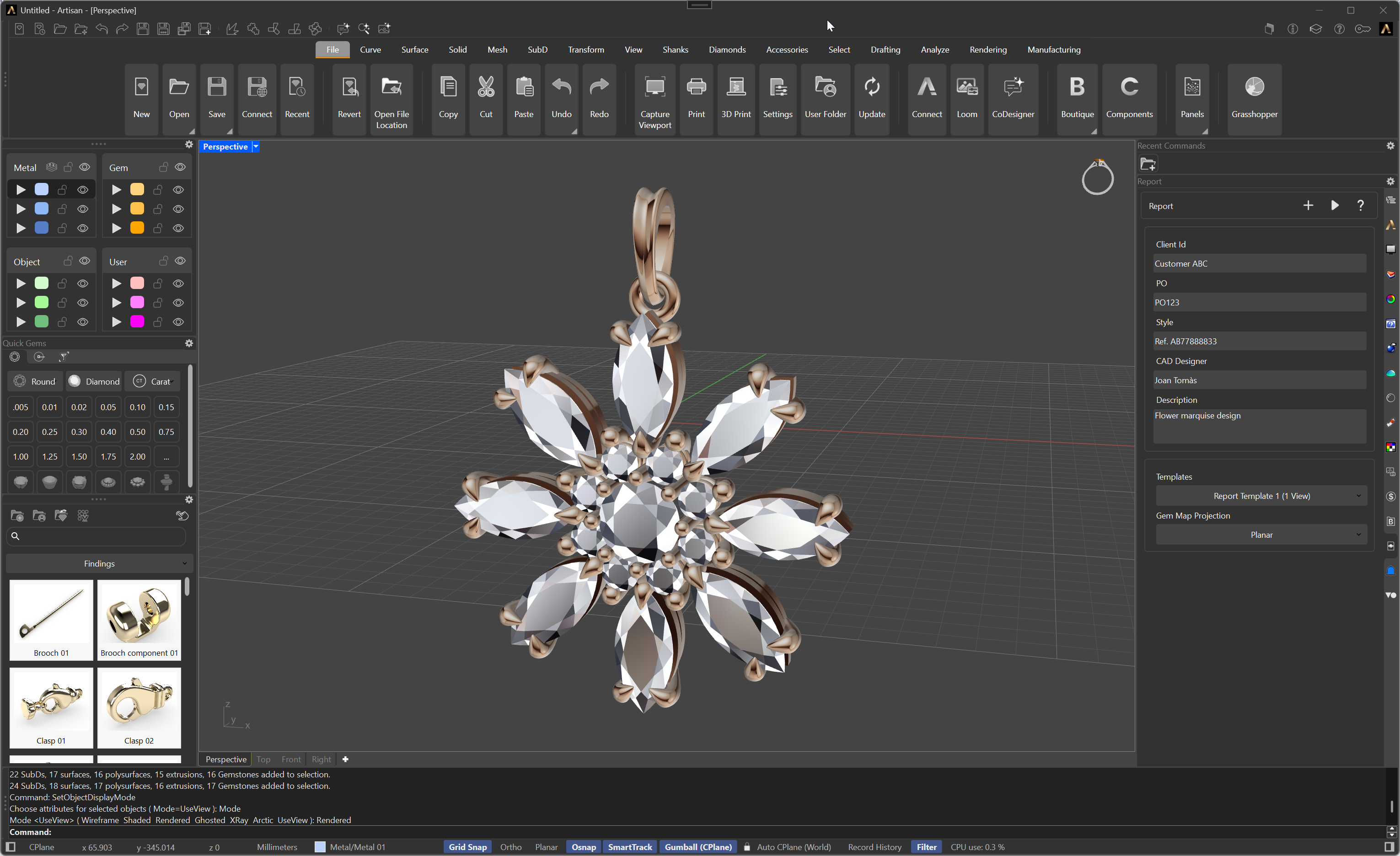Switch to the Front viewport tab
Image resolution: width=1400 pixels, height=856 pixels.
(x=291, y=759)
